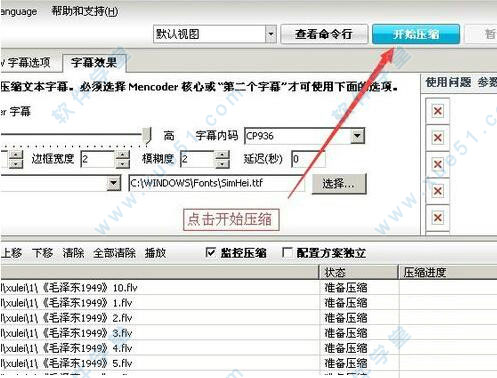Click the 开始压缩 start compression button
The width and height of the screenshot is (497, 378).
[x=416, y=34]
